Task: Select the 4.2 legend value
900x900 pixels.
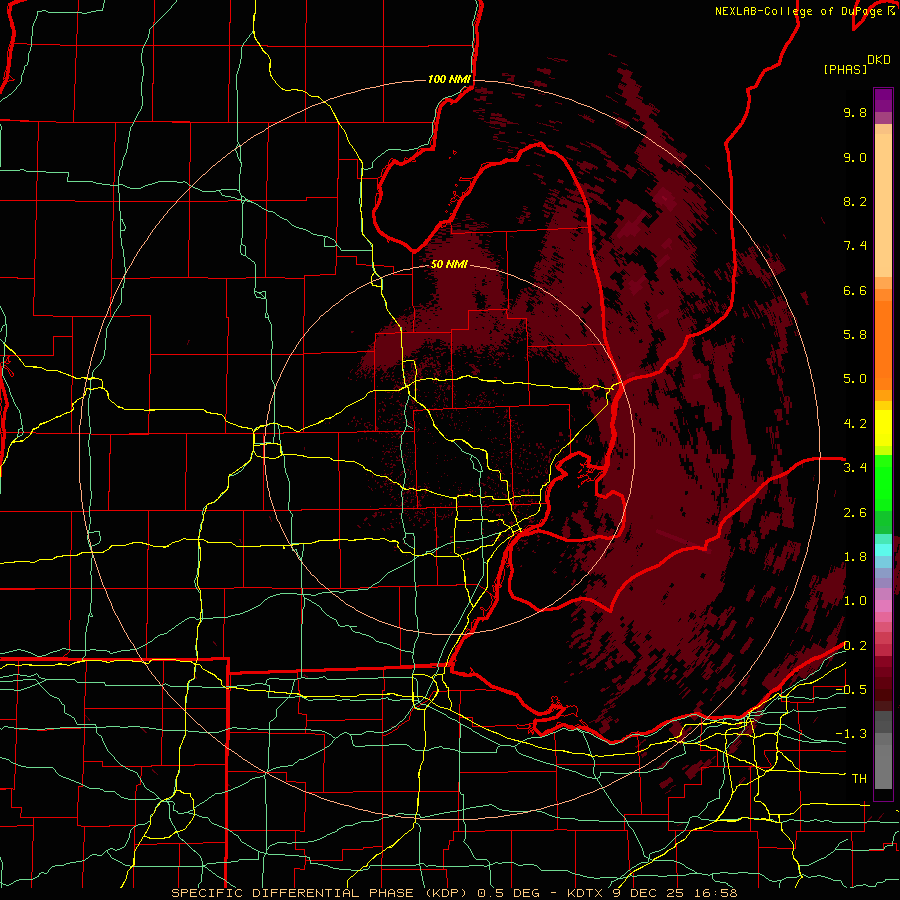Action: pos(855,424)
